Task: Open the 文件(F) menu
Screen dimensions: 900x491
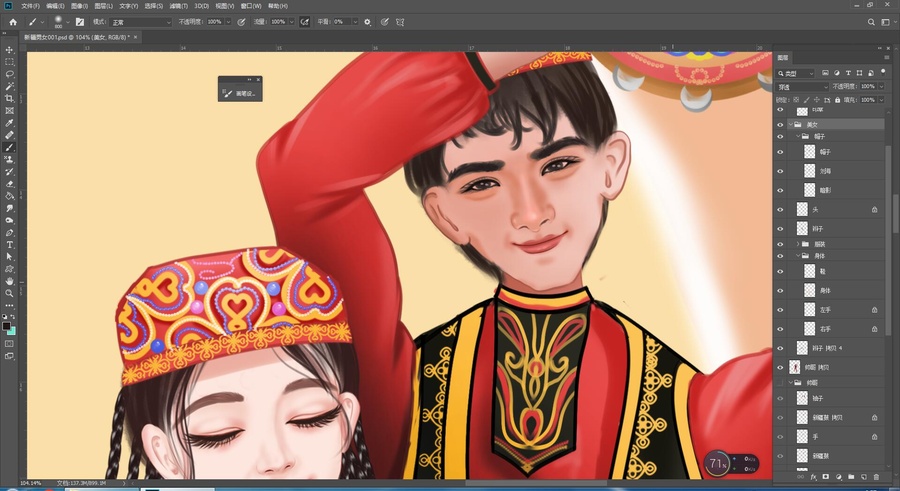Action: (x=30, y=6)
